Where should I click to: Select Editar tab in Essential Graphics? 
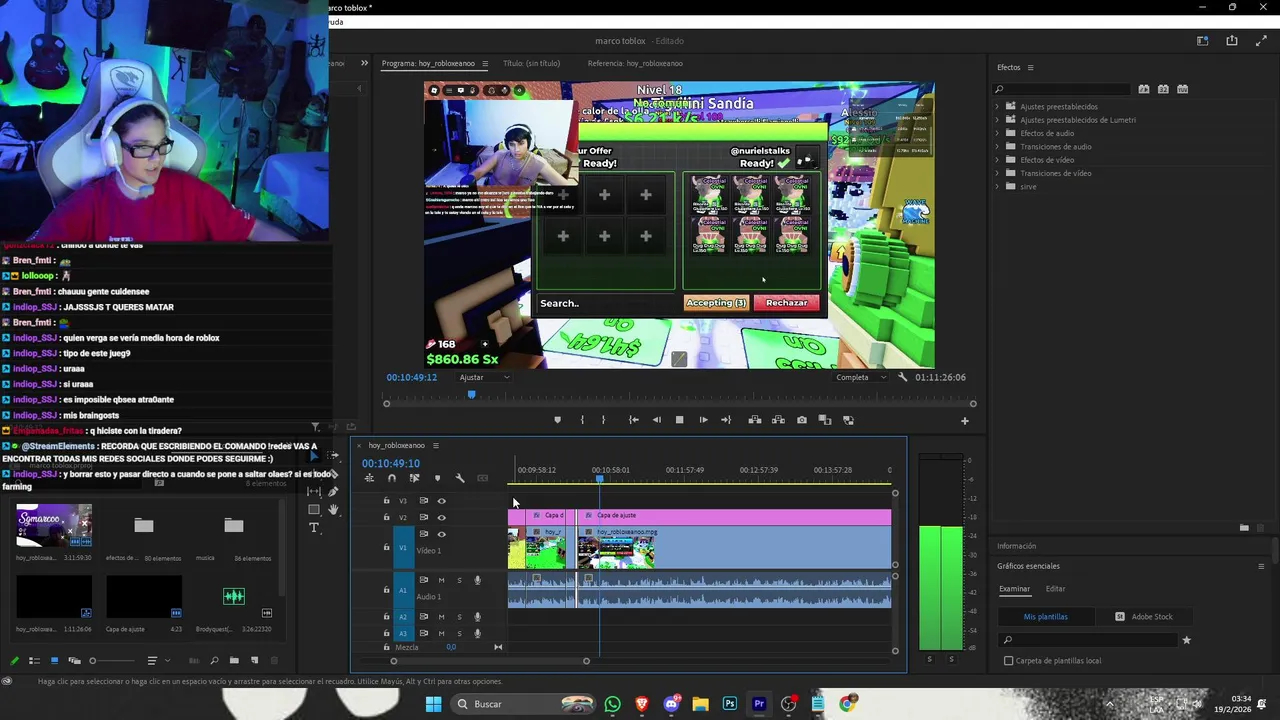tap(1055, 589)
